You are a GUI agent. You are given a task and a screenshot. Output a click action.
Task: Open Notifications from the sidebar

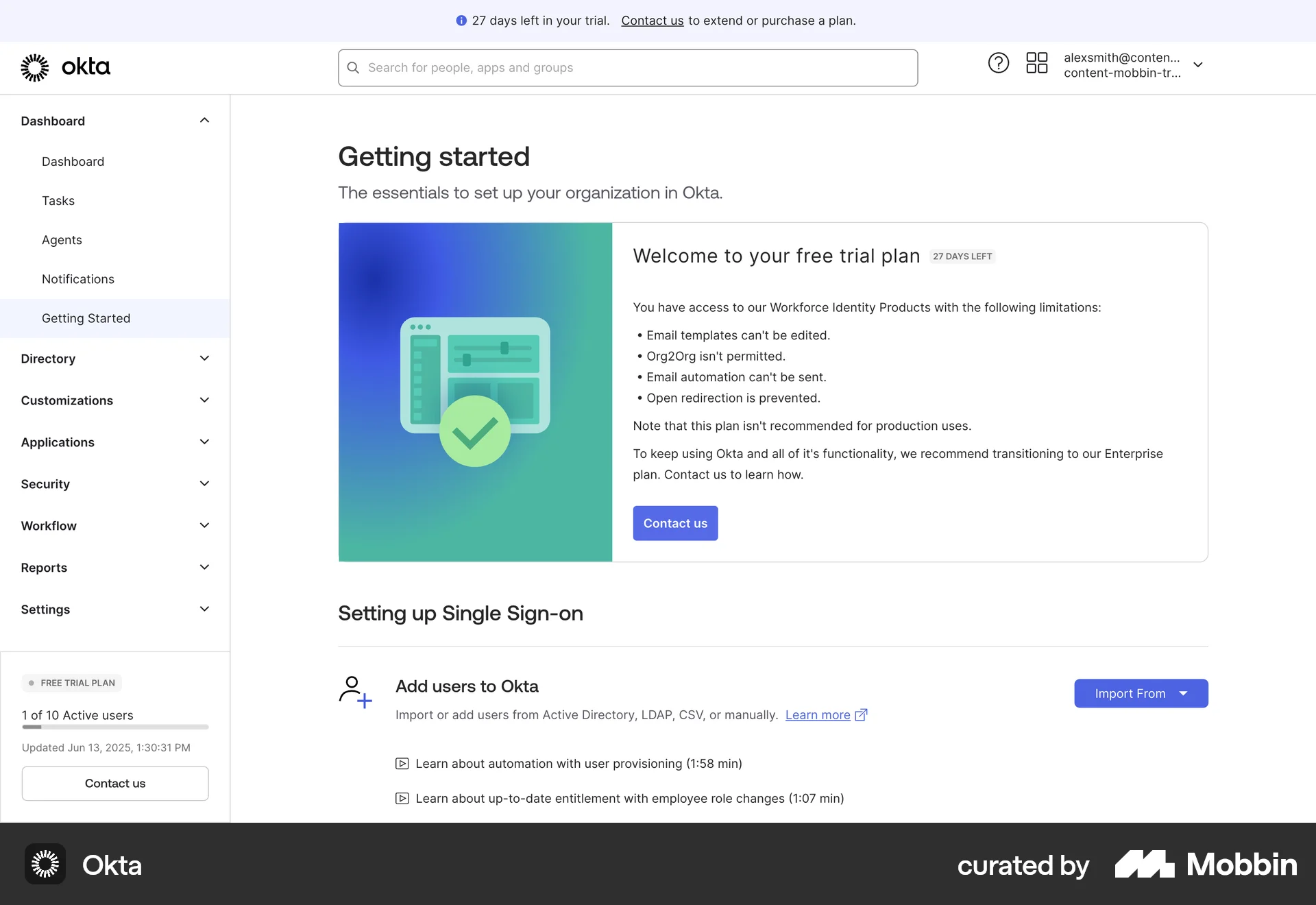pos(77,279)
